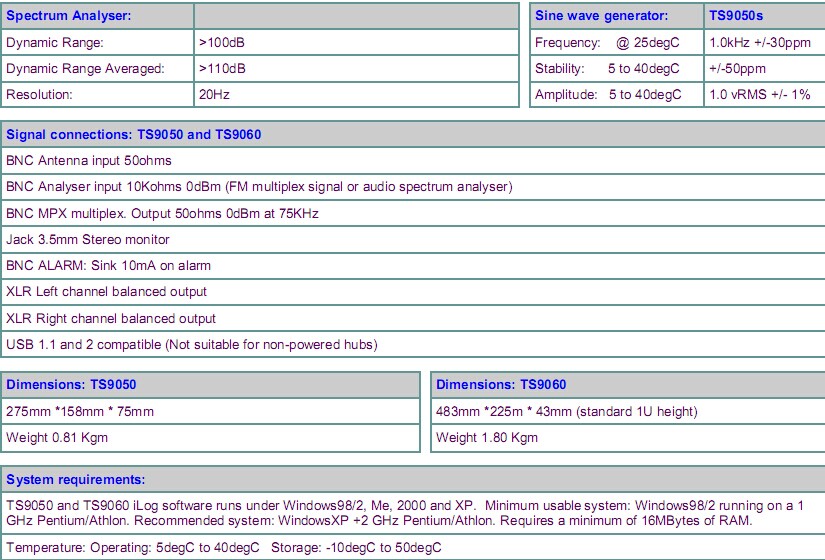825x560 pixels.
Task: Click the BNC Analyser input 10Kohms row
Action: [259, 187]
